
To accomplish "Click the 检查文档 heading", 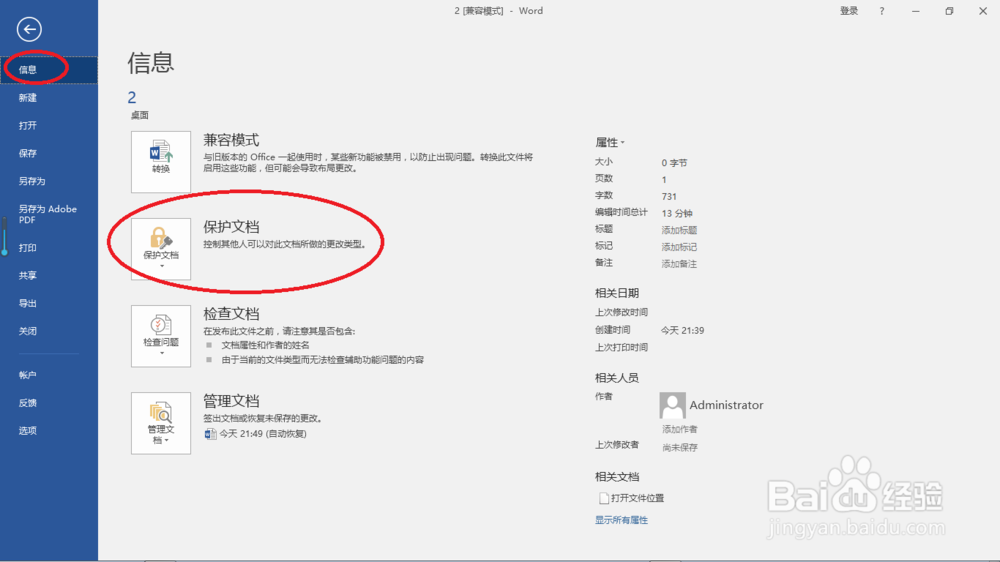I will [x=231, y=313].
